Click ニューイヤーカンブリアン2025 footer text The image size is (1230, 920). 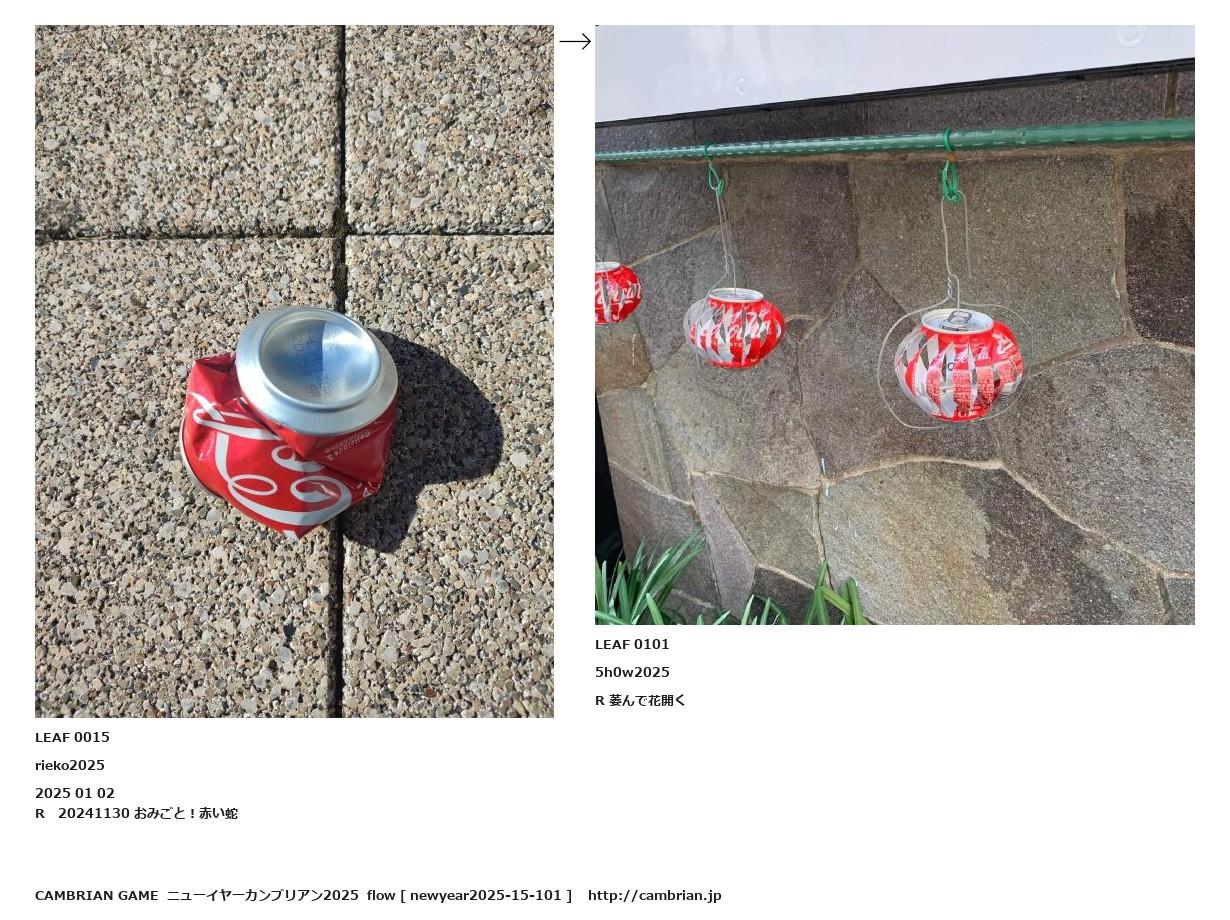262,896
